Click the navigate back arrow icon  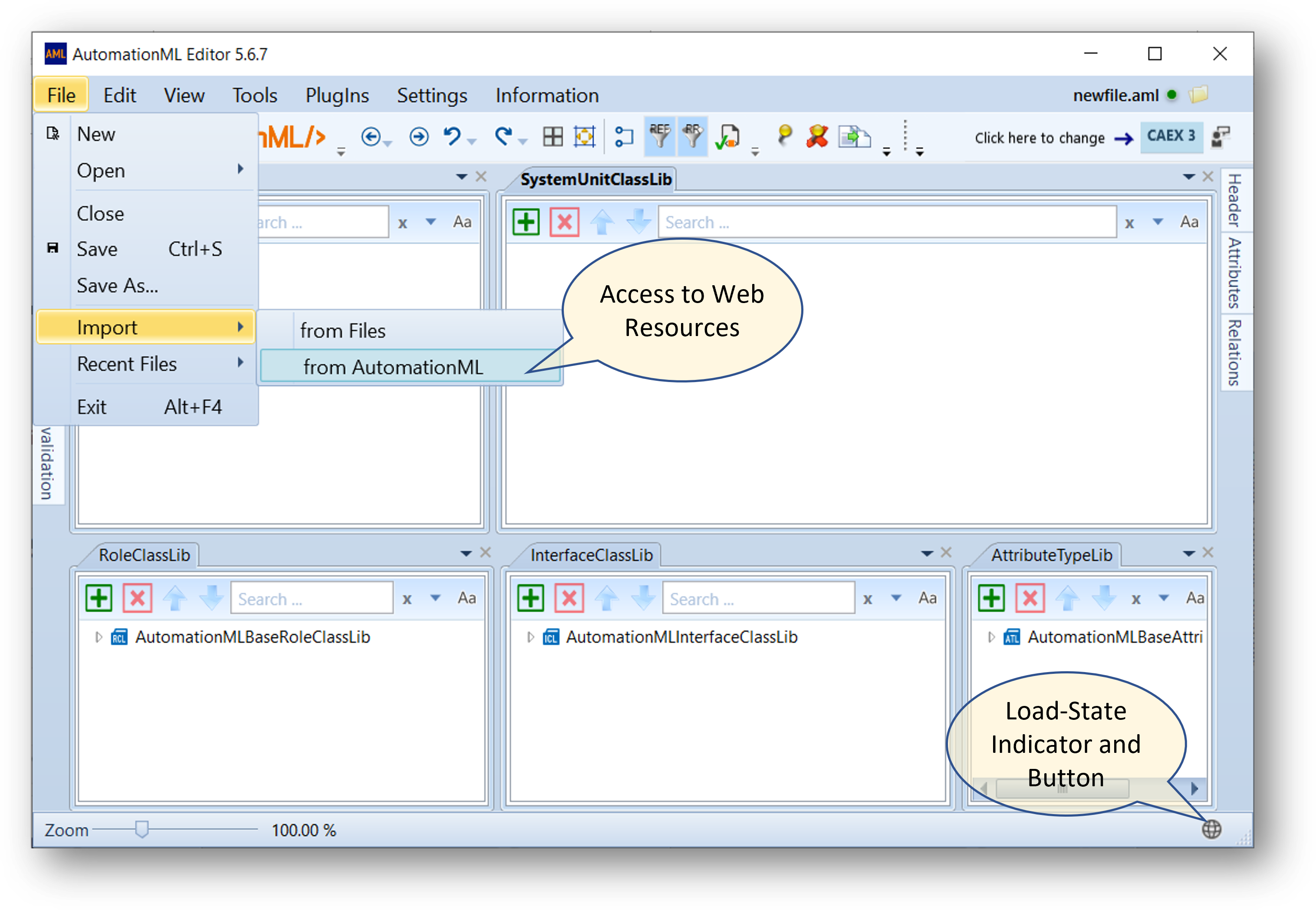click(371, 138)
